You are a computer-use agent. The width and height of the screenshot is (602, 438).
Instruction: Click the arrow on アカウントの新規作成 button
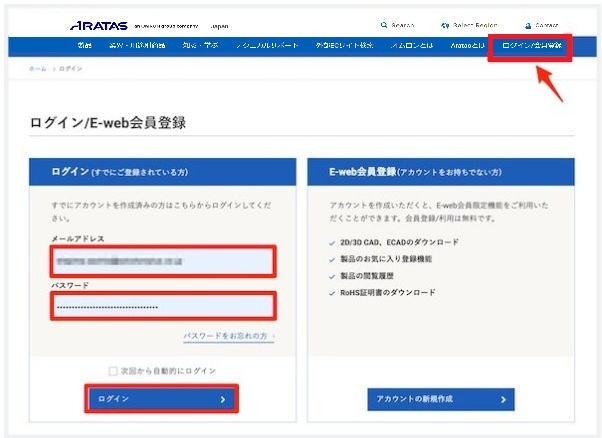coord(503,399)
